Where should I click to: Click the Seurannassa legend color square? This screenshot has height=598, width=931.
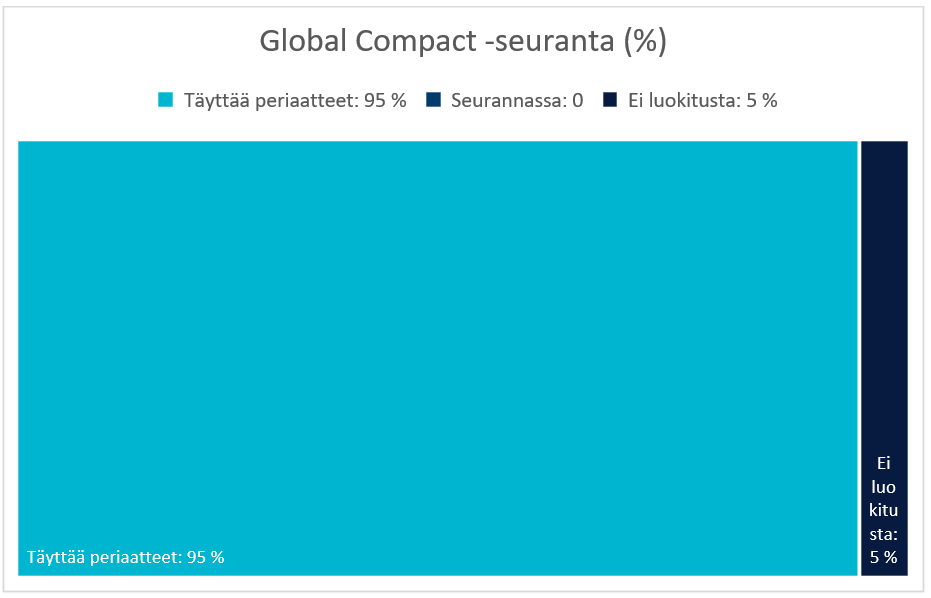pyautogui.click(x=433, y=100)
